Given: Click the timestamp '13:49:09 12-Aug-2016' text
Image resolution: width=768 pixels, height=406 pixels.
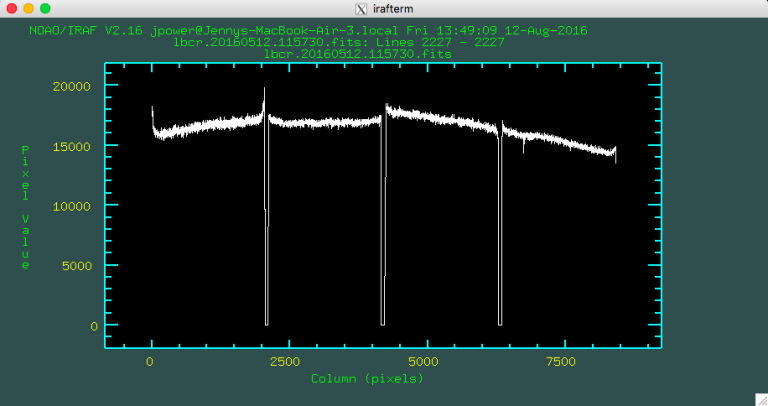Looking at the screenshot, I should point(512,31).
